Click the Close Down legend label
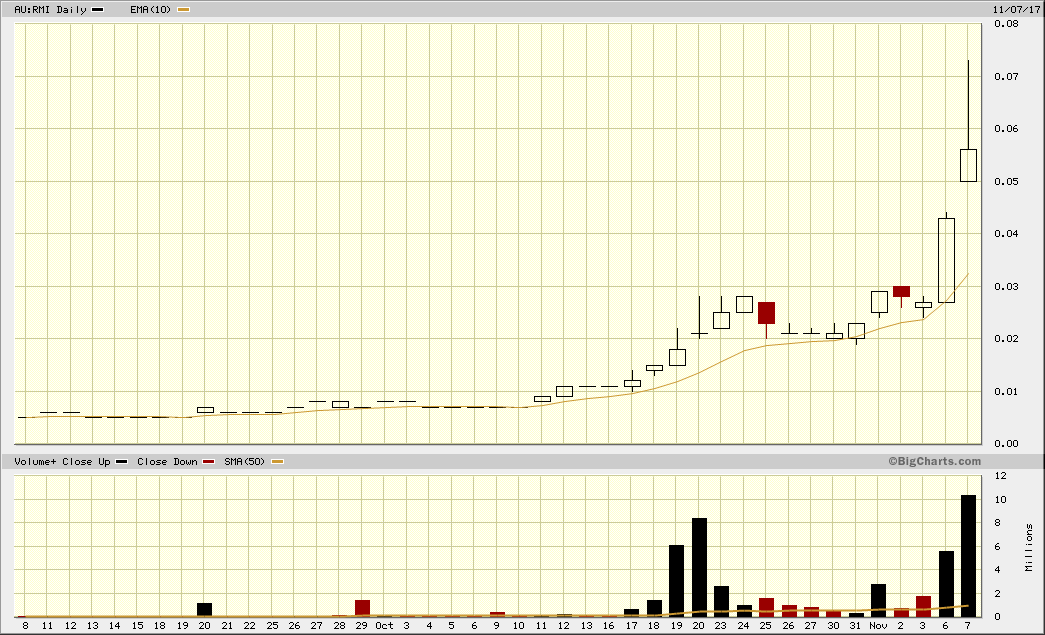Screen dimensions: 1045x635 167,462
